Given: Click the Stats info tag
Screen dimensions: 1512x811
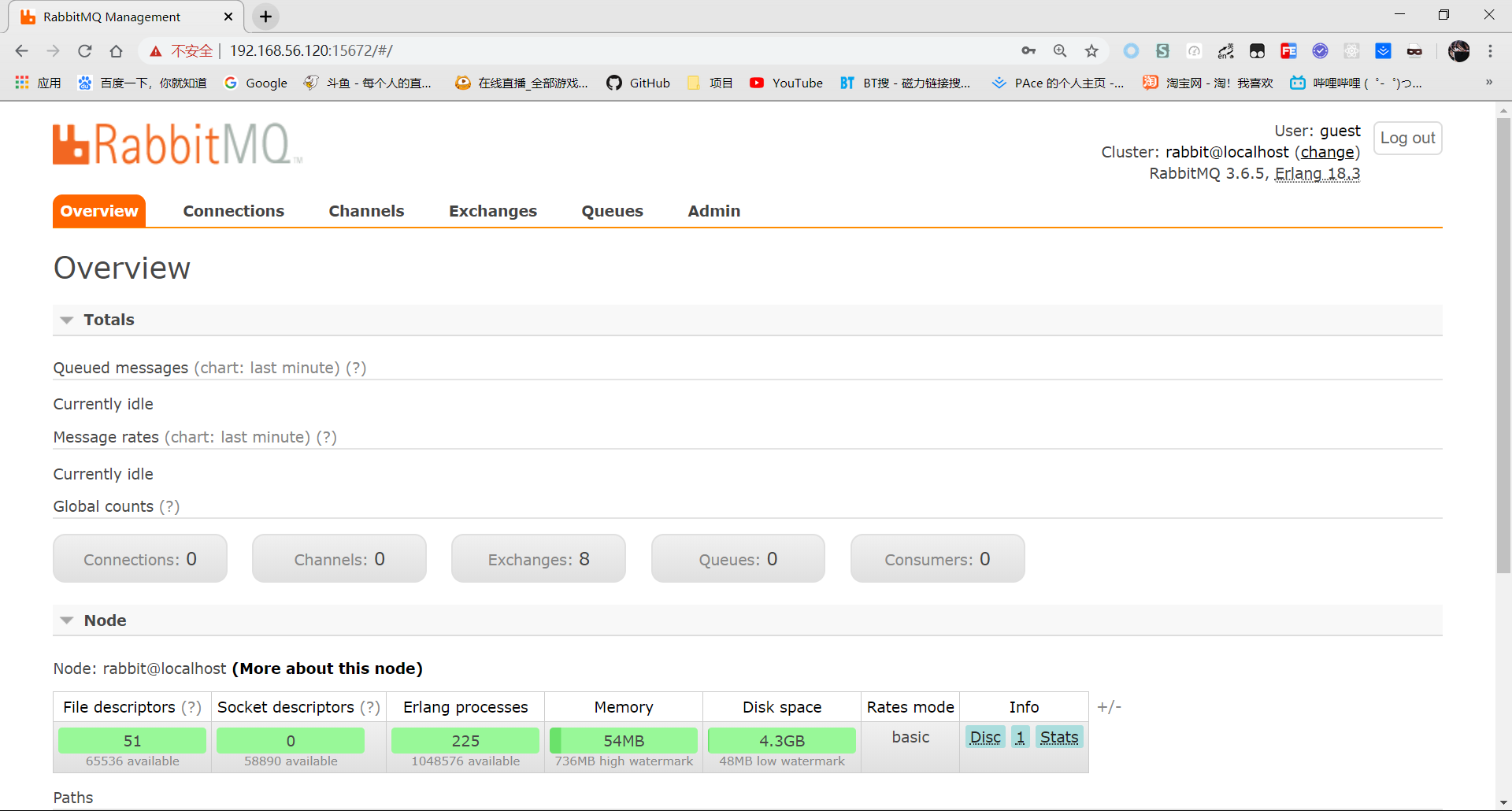Looking at the screenshot, I should coord(1059,737).
